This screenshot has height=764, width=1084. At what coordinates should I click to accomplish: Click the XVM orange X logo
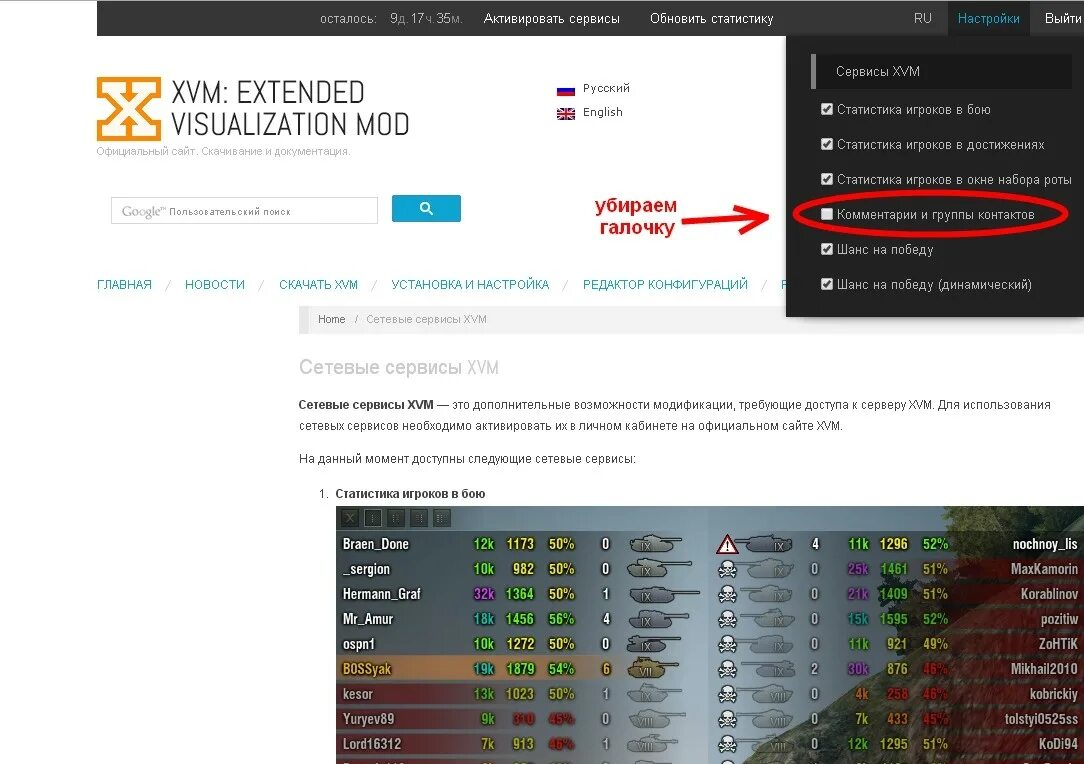tap(129, 109)
